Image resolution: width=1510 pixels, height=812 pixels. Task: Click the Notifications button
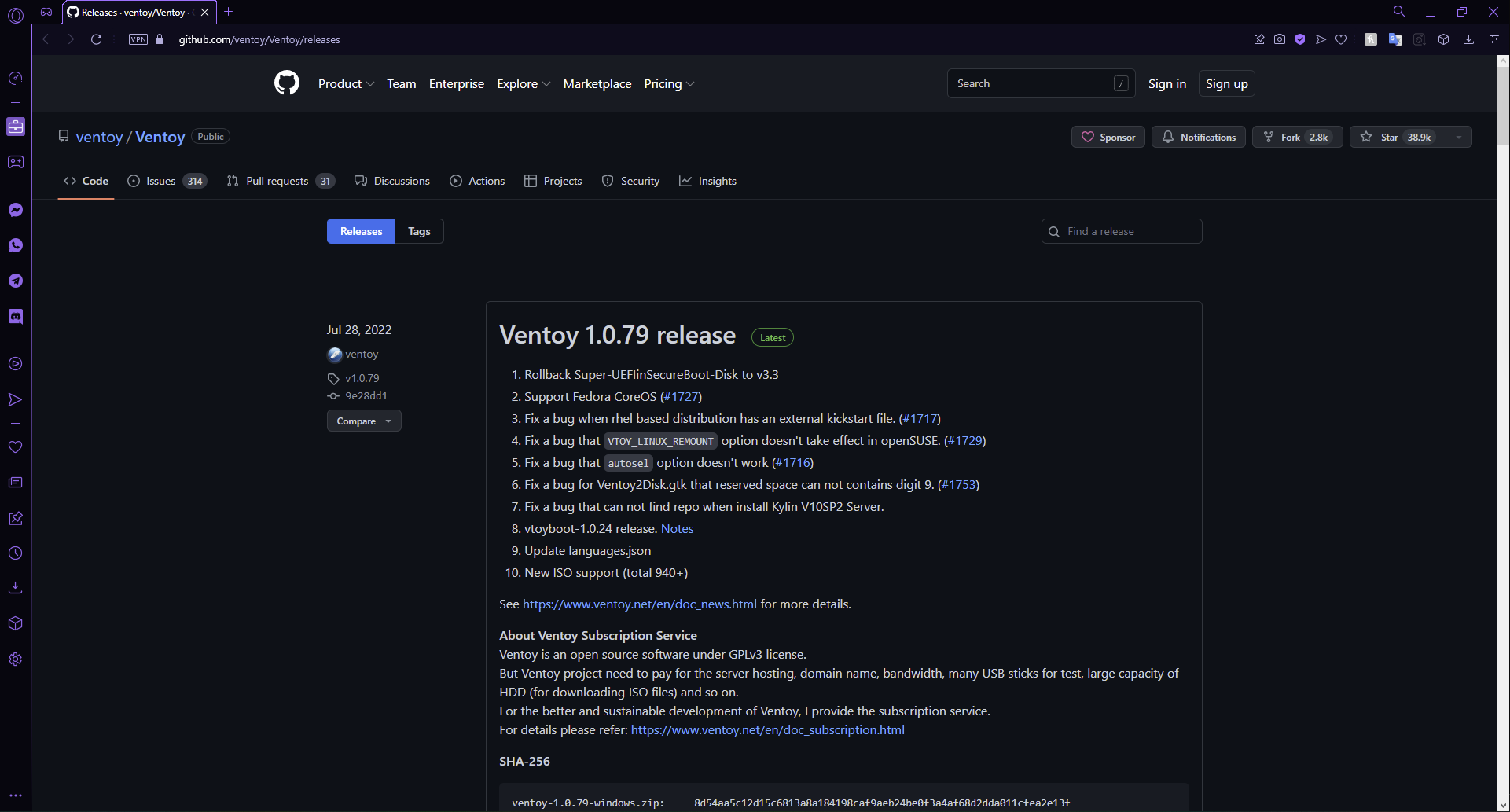[x=1199, y=137]
